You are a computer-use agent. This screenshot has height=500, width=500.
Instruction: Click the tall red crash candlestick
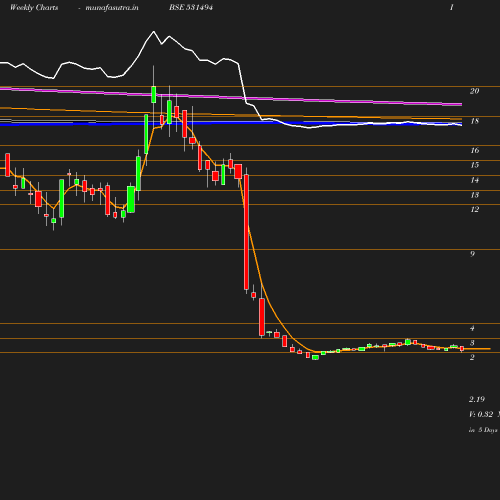(x=246, y=232)
